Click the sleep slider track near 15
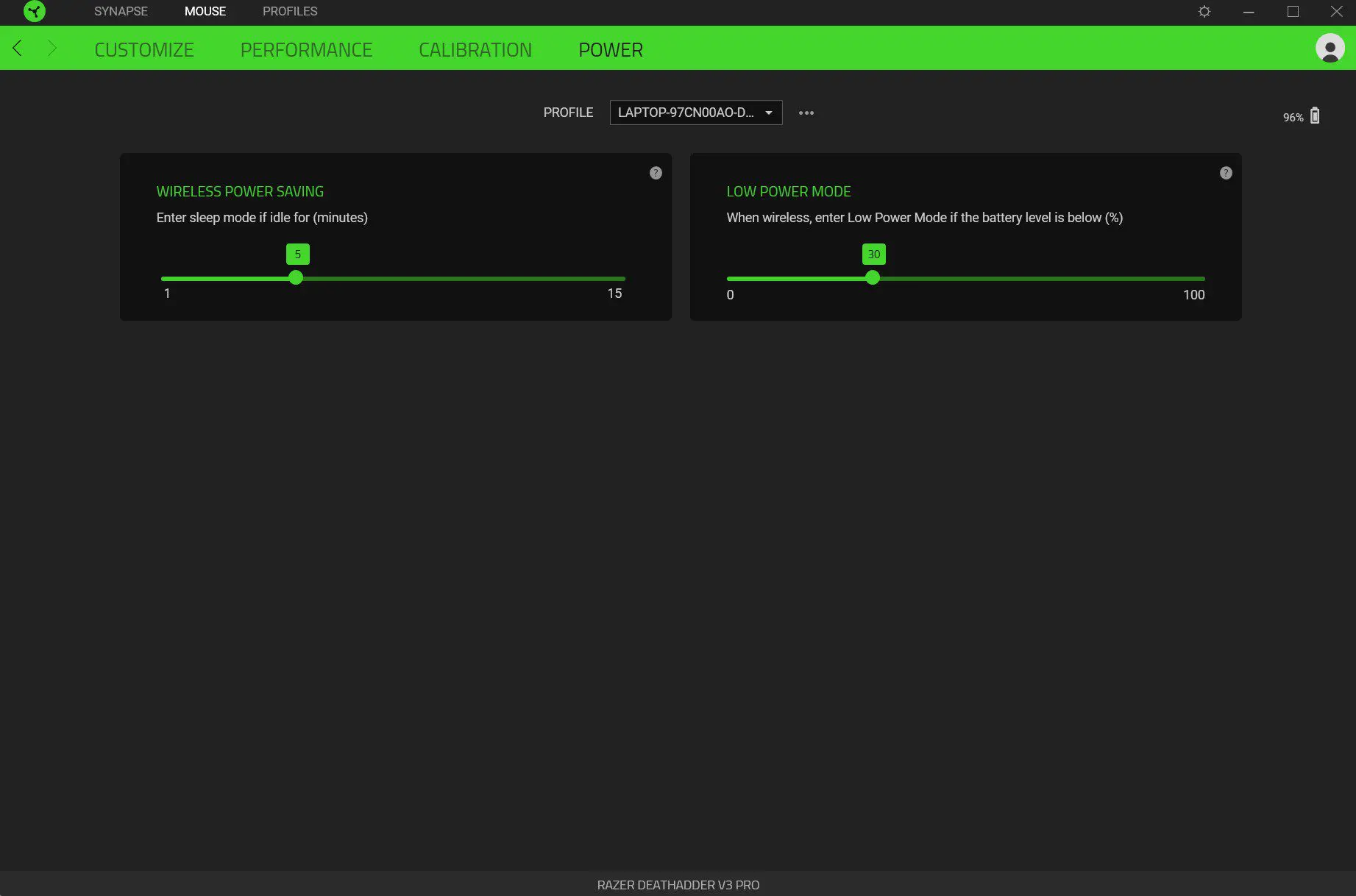 pyautogui.click(x=615, y=279)
